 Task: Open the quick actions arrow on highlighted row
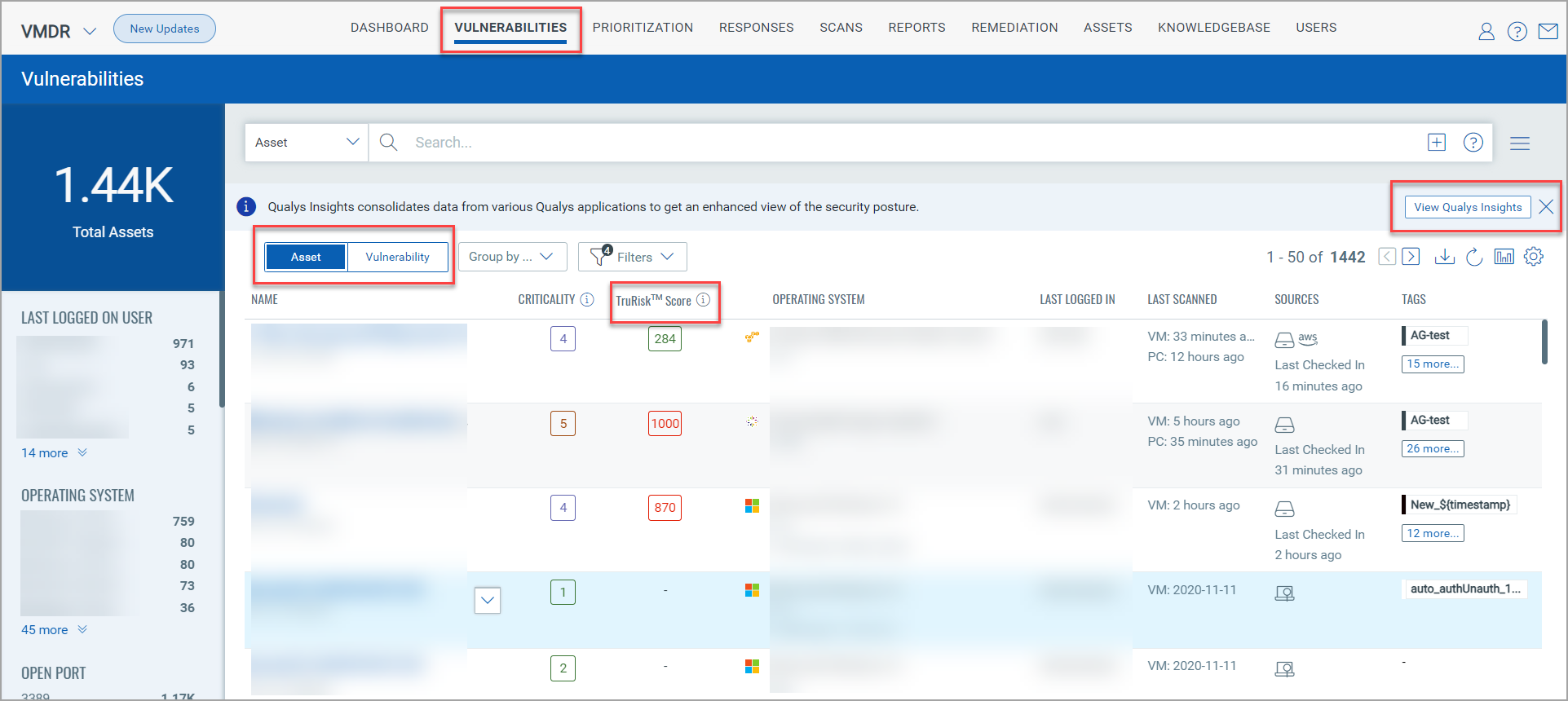click(x=488, y=601)
